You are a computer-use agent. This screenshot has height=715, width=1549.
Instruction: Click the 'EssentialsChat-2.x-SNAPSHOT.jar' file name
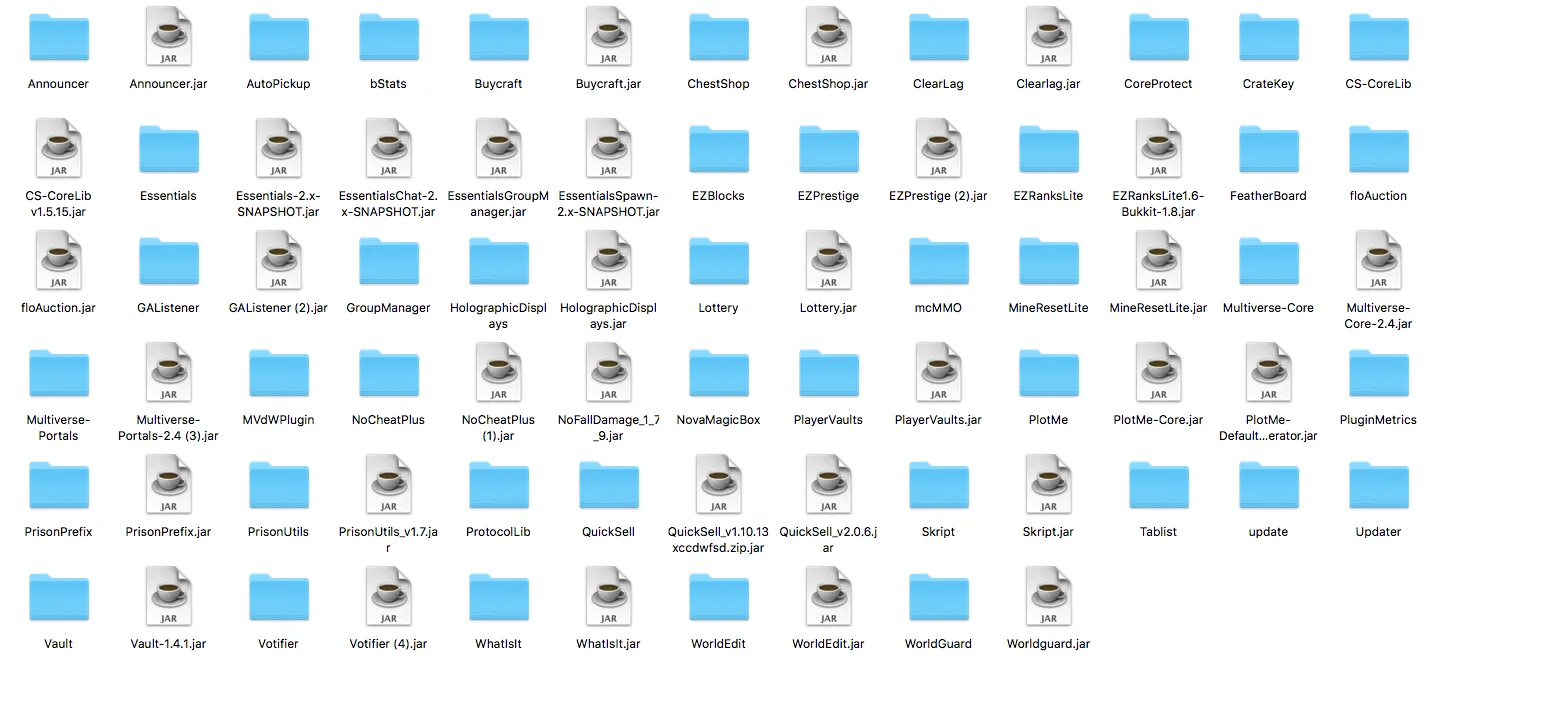(x=388, y=204)
